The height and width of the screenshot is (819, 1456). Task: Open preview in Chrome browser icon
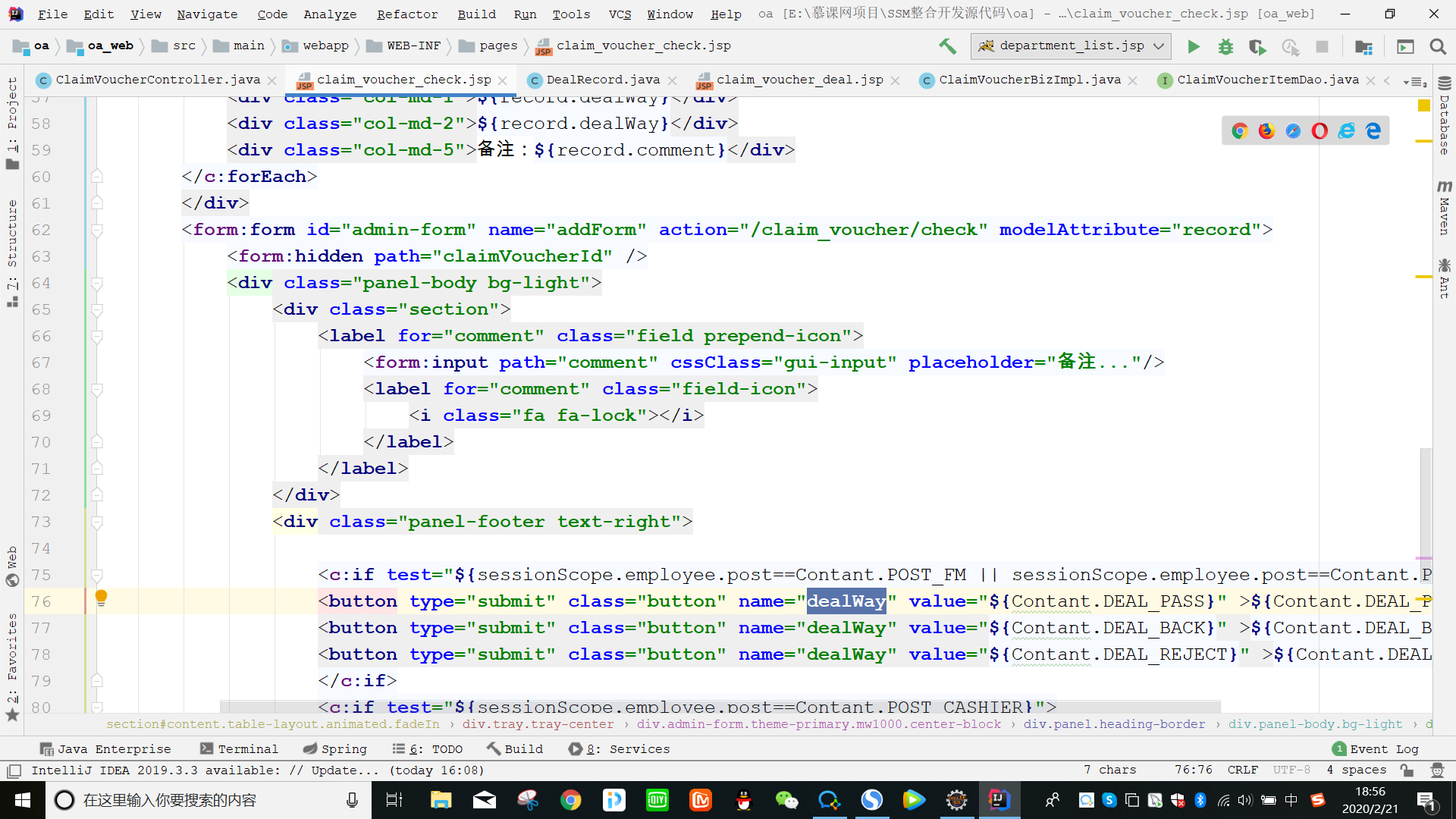pyautogui.click(x=1240, y=130)
